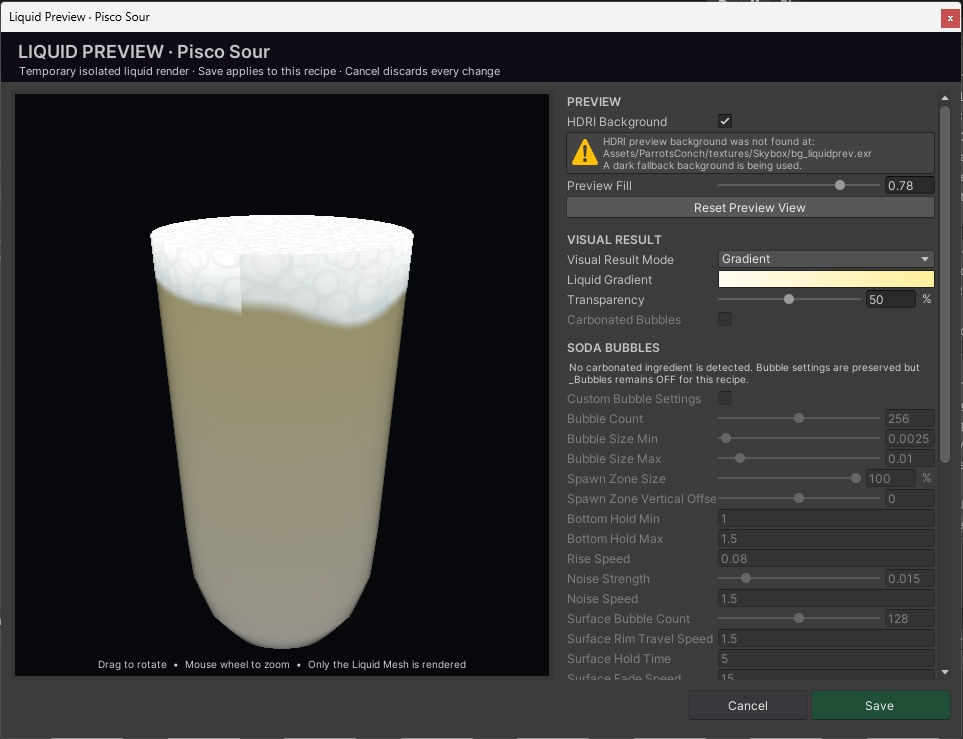The width and height of the screenshot is (963, 739).
Task: Adjust the Noise Strength slider
Action: pos(798,579)
